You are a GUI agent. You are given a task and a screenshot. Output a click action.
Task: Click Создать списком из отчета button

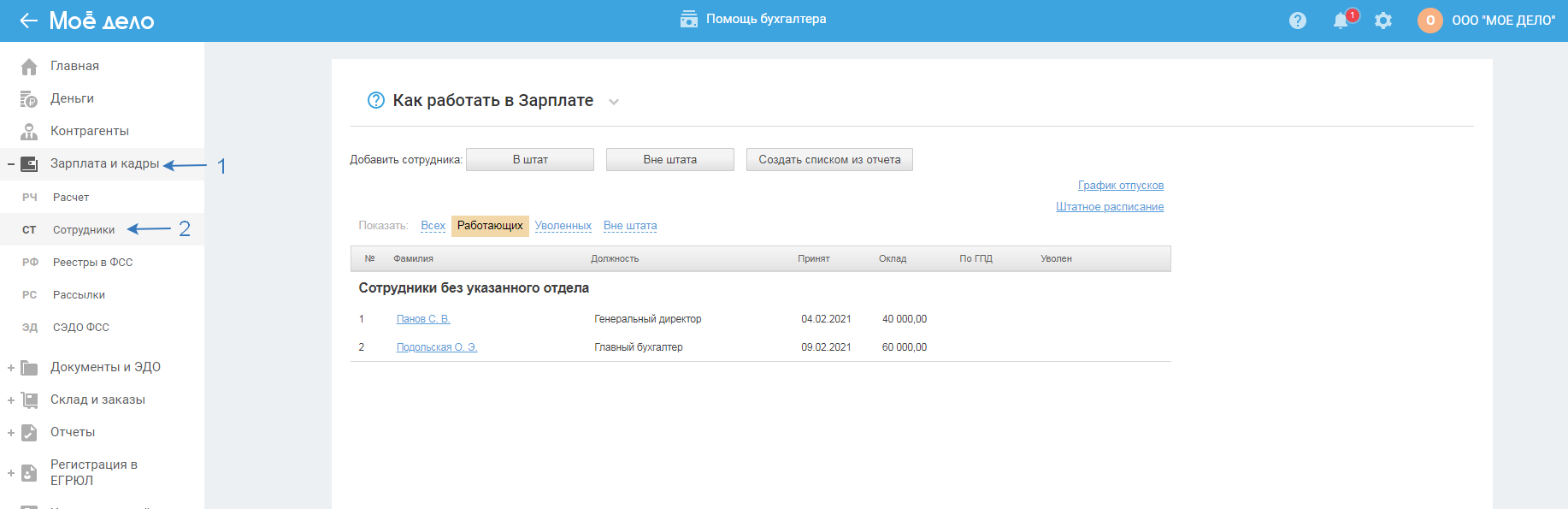point(829,160)
